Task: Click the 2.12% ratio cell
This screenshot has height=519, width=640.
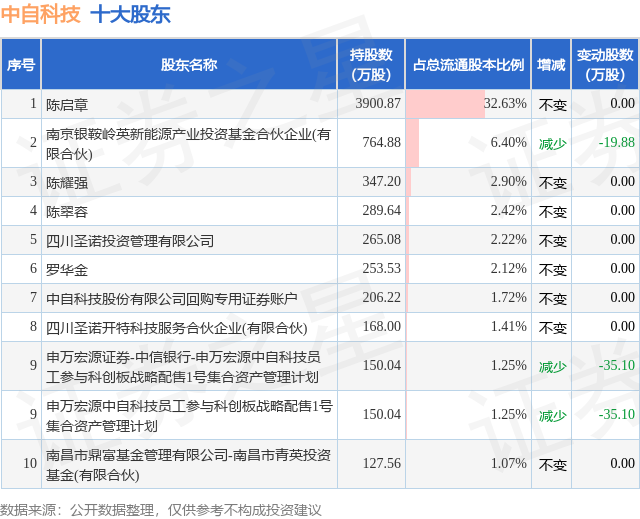Action: [x=468, y=269]
